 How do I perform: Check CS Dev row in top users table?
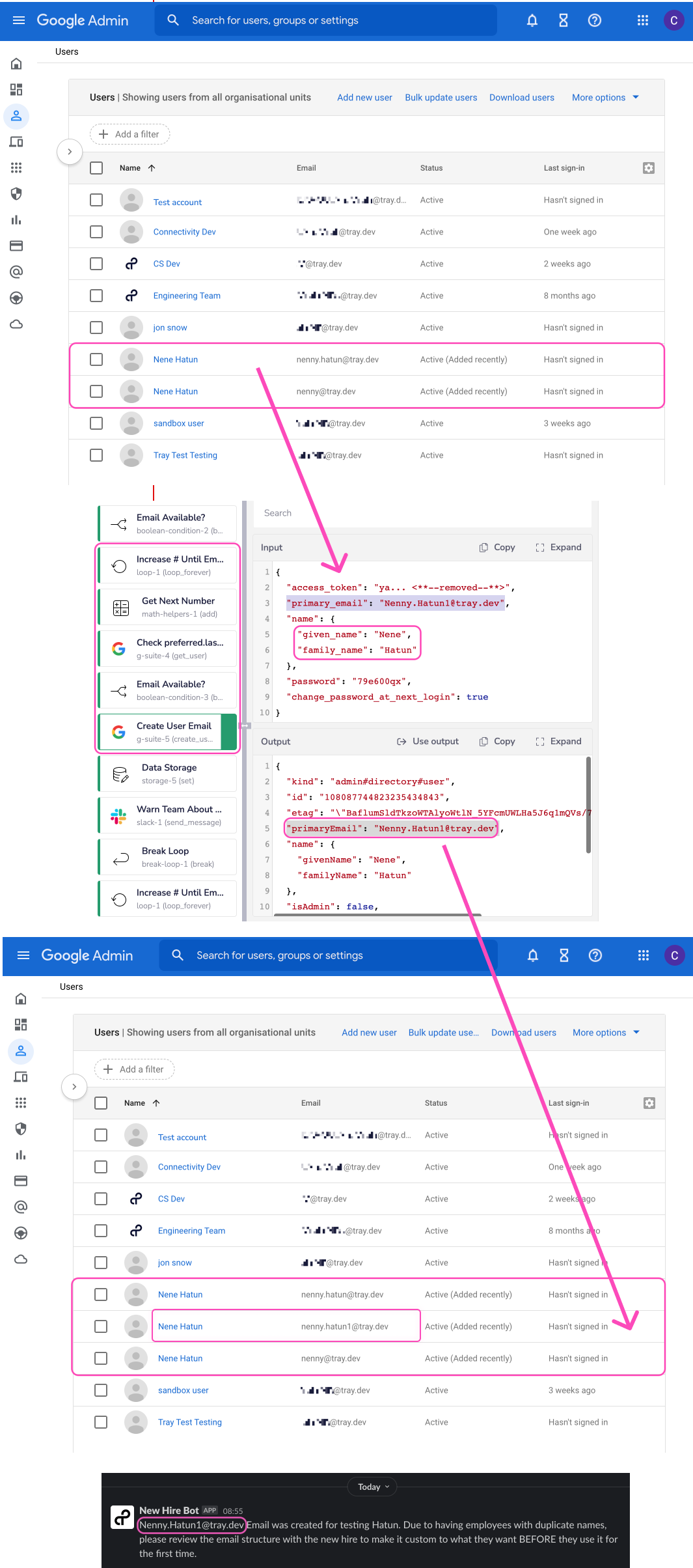pos(96,264)
